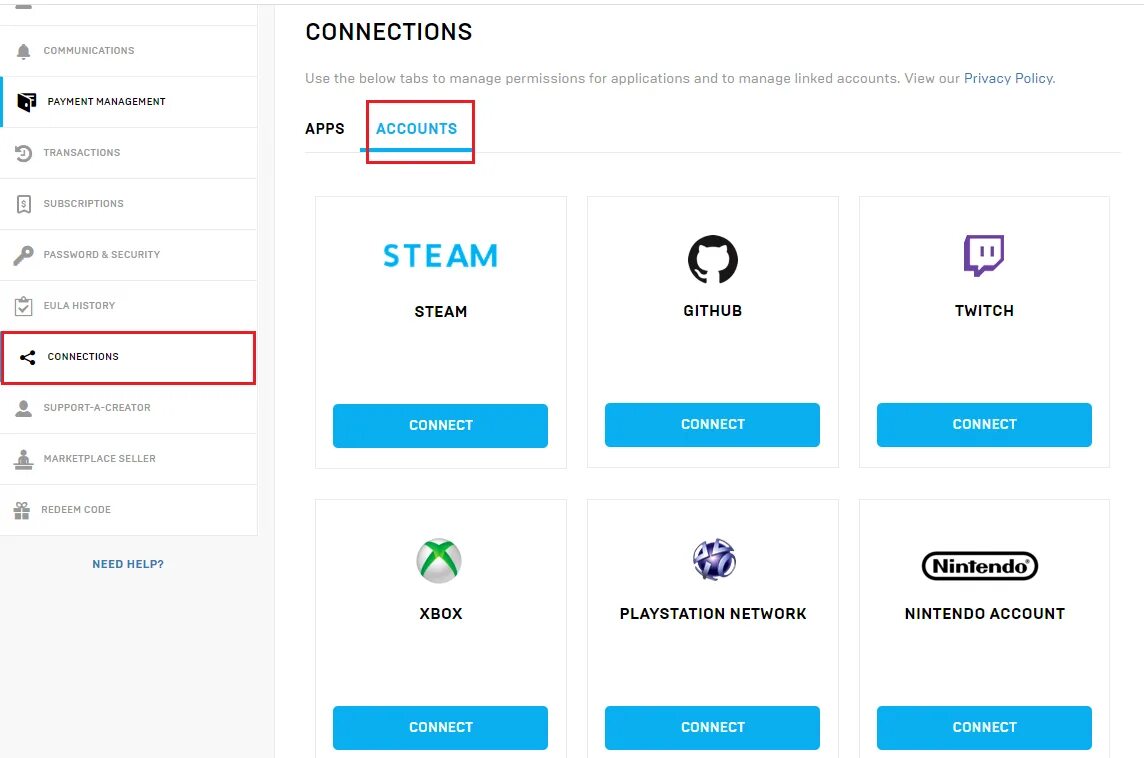Click the Steam logo
Screen dimensions: 1144x758
pyautogui.click(x=441, y=256)
